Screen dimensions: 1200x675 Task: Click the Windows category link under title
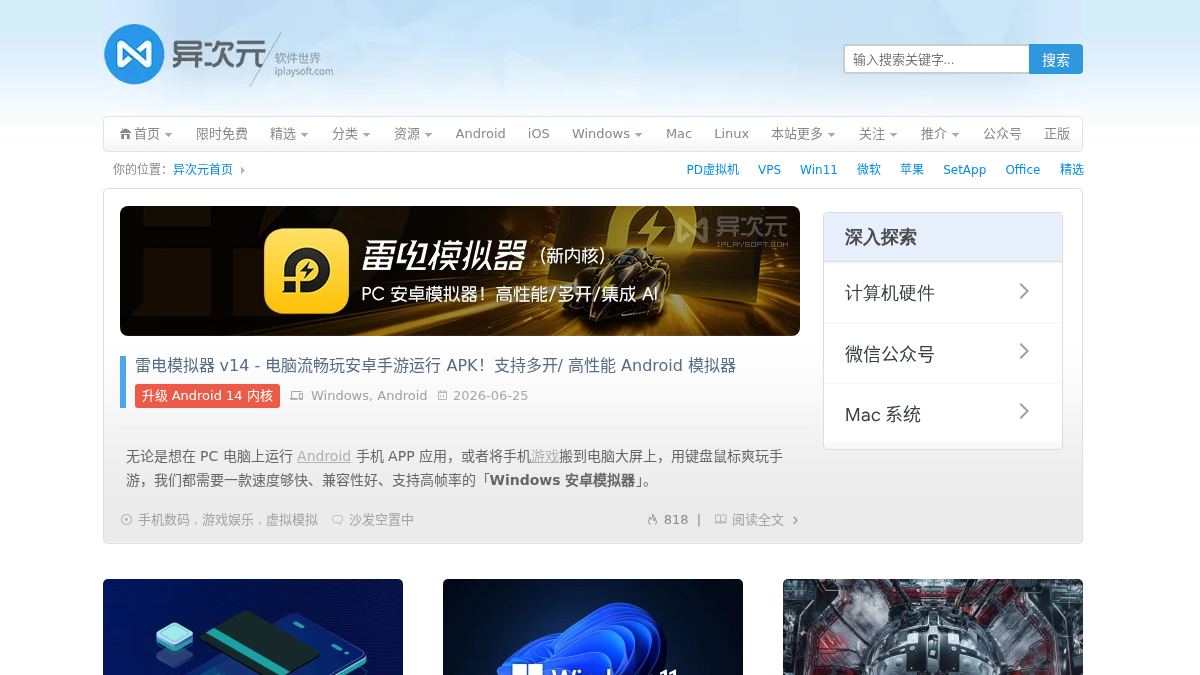(x=340, y=396)
